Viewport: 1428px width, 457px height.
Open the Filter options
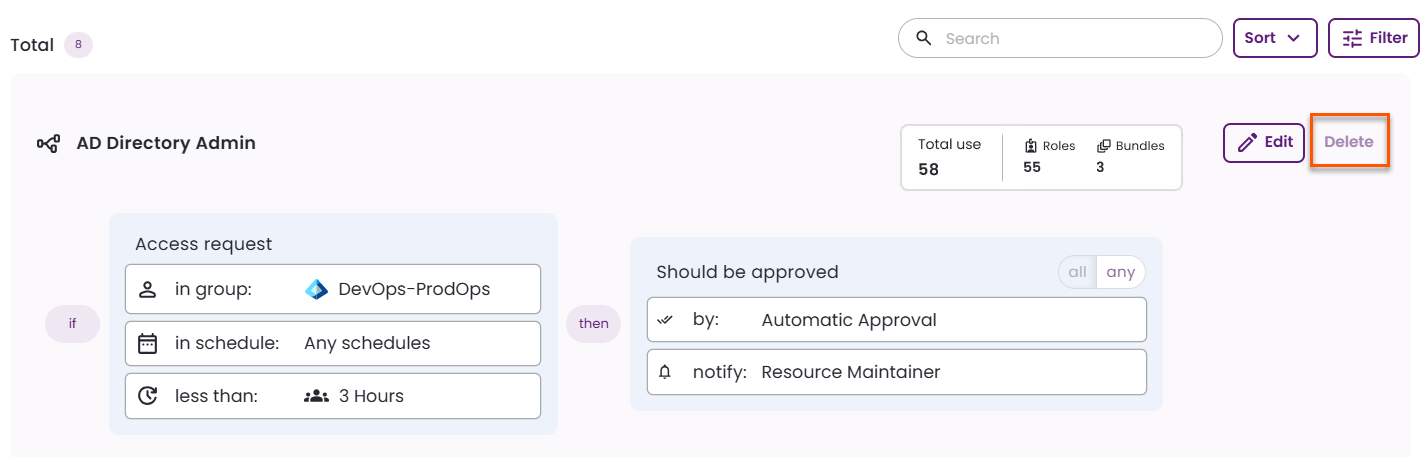1373,38
